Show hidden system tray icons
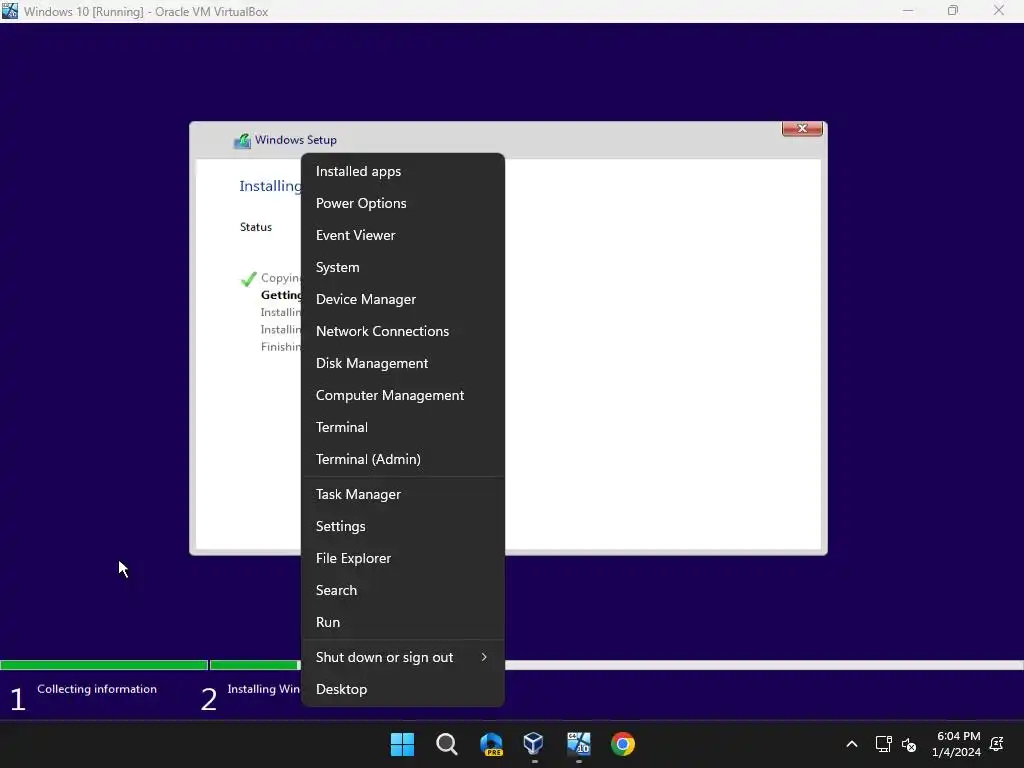 pyautogui.click(x=852, y=744)
